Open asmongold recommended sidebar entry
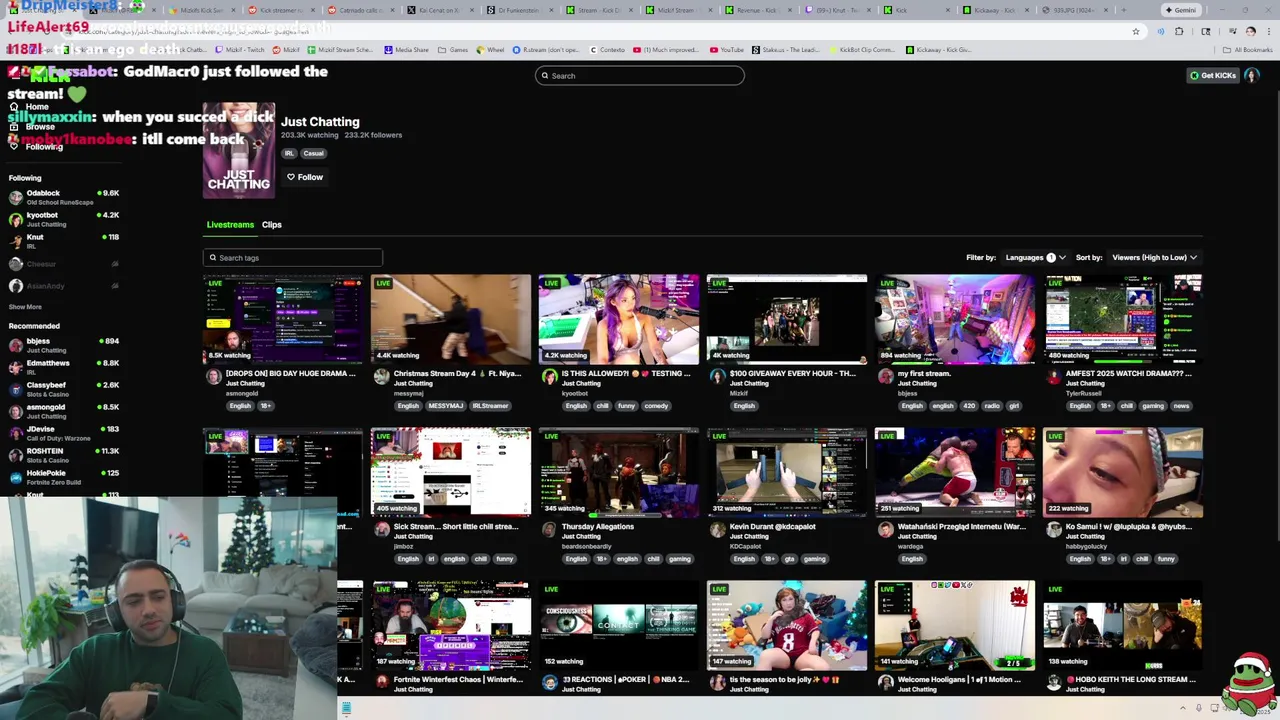Image resolution: width=1280 pixels, height=720 pixels. point(64,411)
